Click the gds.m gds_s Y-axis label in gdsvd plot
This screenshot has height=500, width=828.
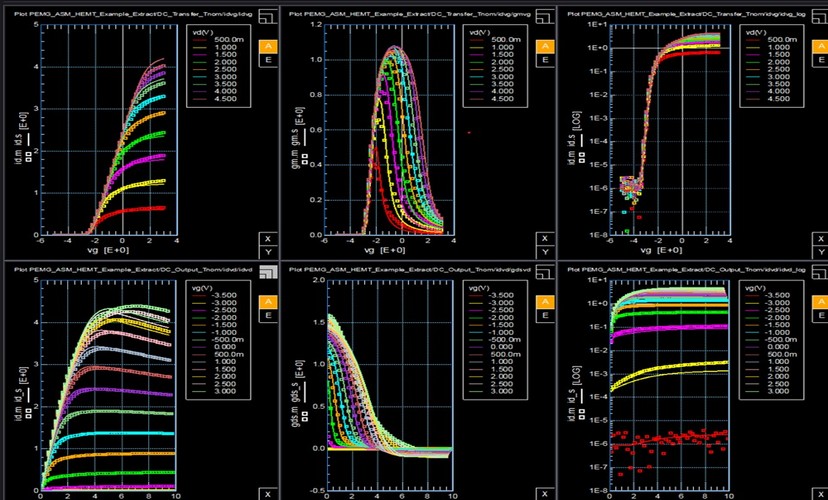coord(297,394)
